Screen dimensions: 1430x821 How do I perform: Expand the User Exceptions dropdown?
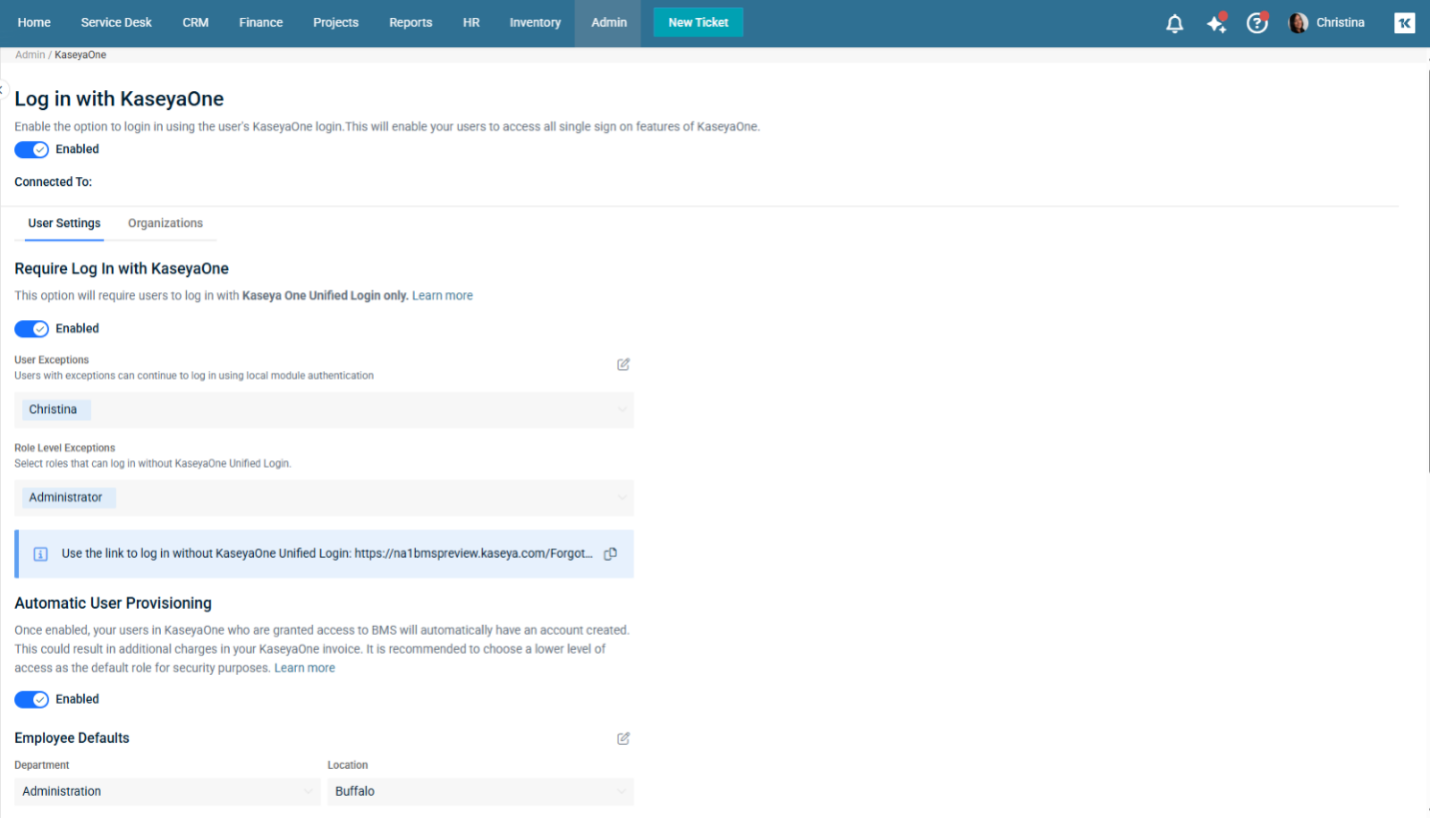coord(324,410)
